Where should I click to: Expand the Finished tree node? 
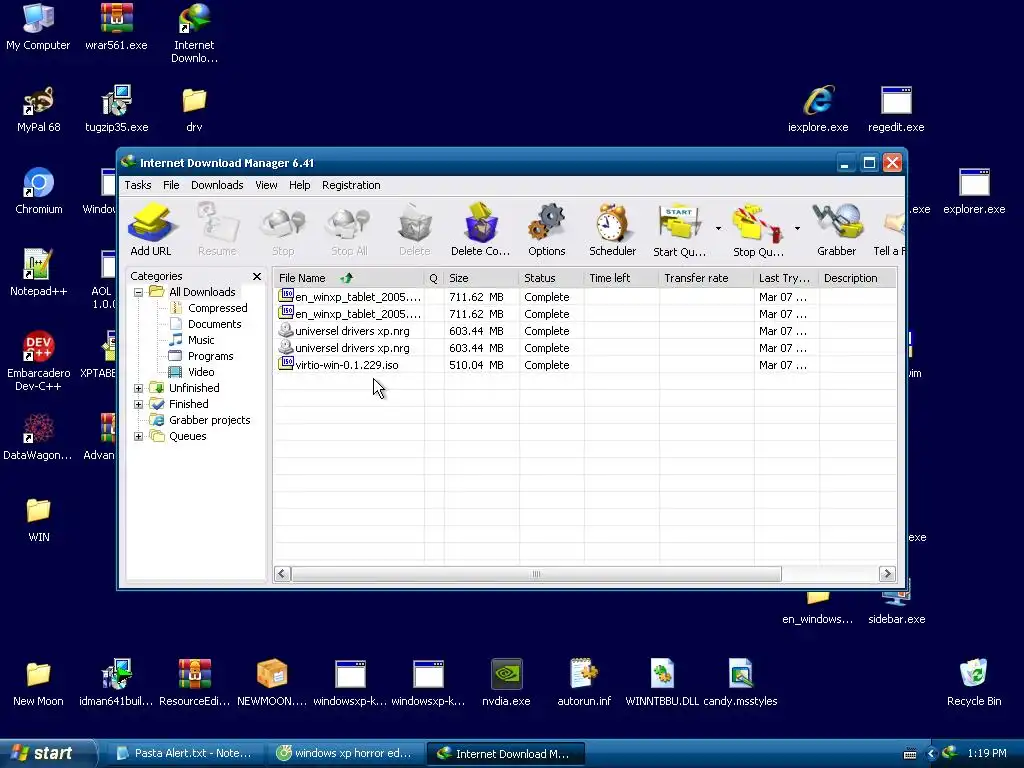[x=138, y=404]
